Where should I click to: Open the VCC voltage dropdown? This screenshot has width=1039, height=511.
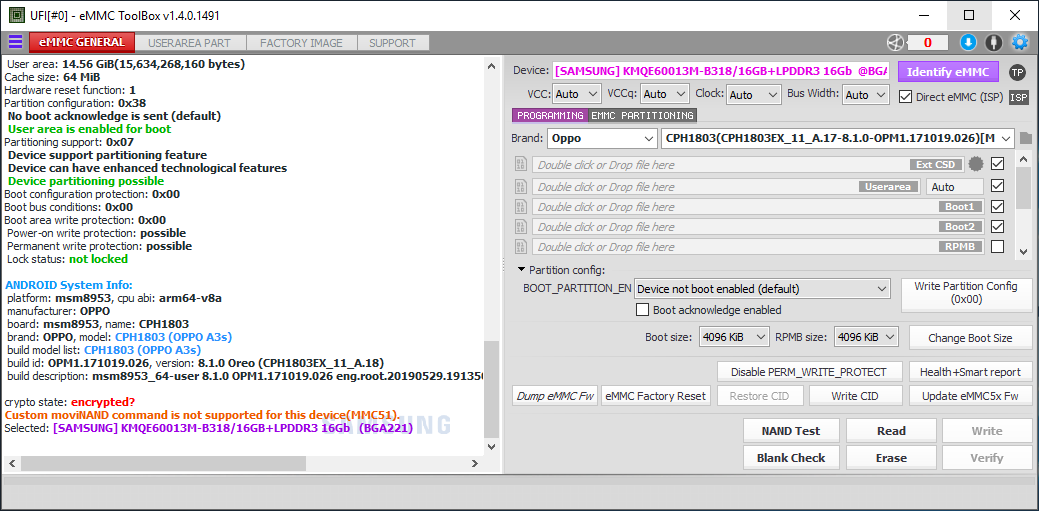point(576,94)
